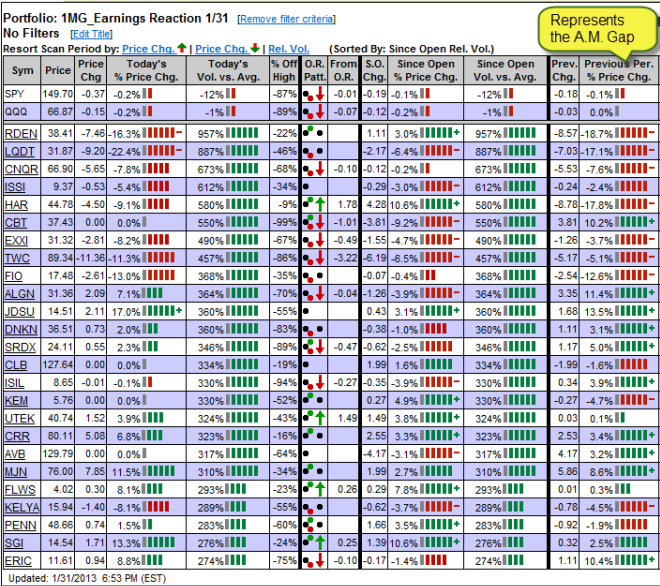Click the O.R. pattern icon in SPY row
This screenshot has width=660, height=586.
point(313,94)
